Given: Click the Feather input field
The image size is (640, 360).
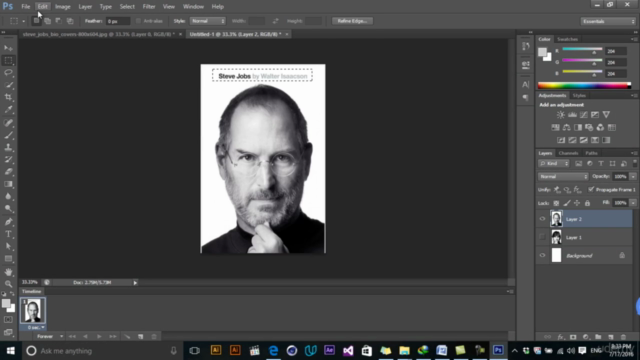Looking at the screenshot, I should 118,21.
